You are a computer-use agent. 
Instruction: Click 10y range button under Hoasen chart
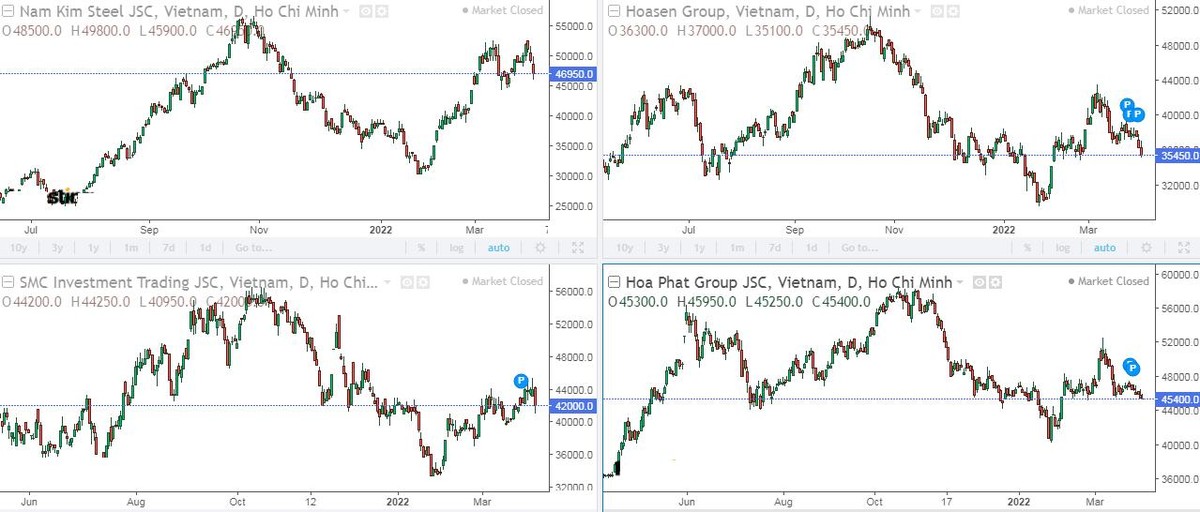624,248
